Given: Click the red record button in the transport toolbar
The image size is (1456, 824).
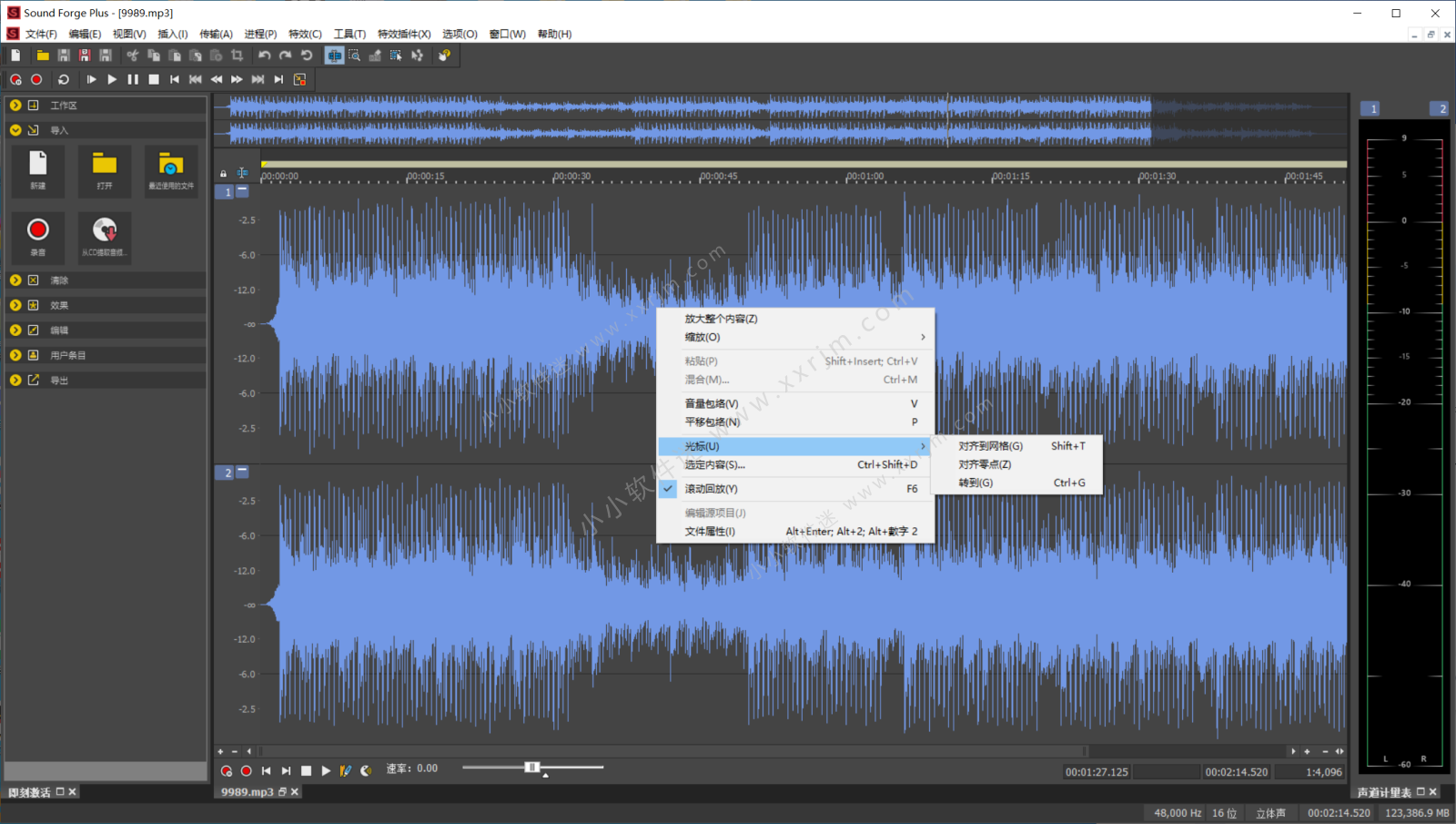Looking at the screenshot, I should (x=36, y=79).
